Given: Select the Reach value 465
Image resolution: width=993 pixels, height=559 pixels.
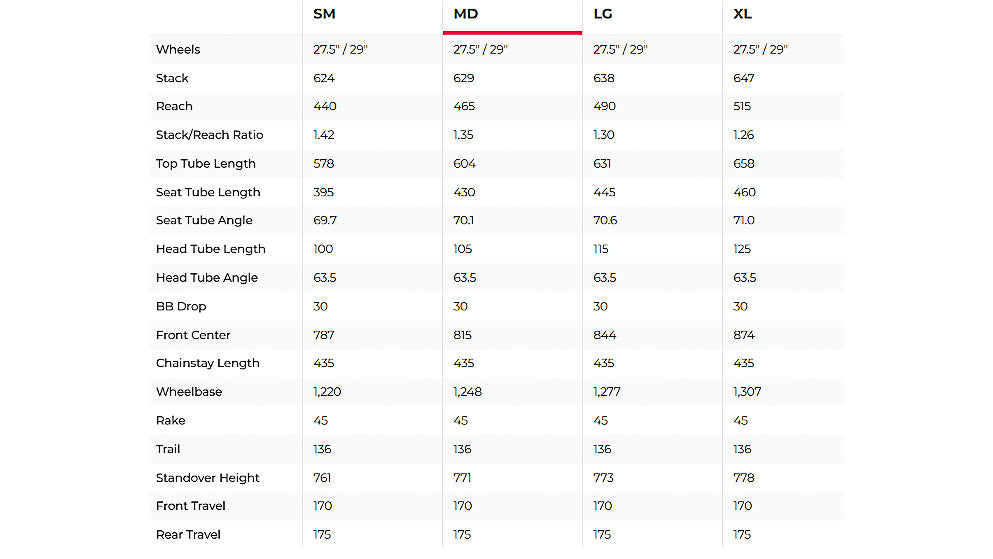Looking at the screenshot, I should click(x=464, y=106).
